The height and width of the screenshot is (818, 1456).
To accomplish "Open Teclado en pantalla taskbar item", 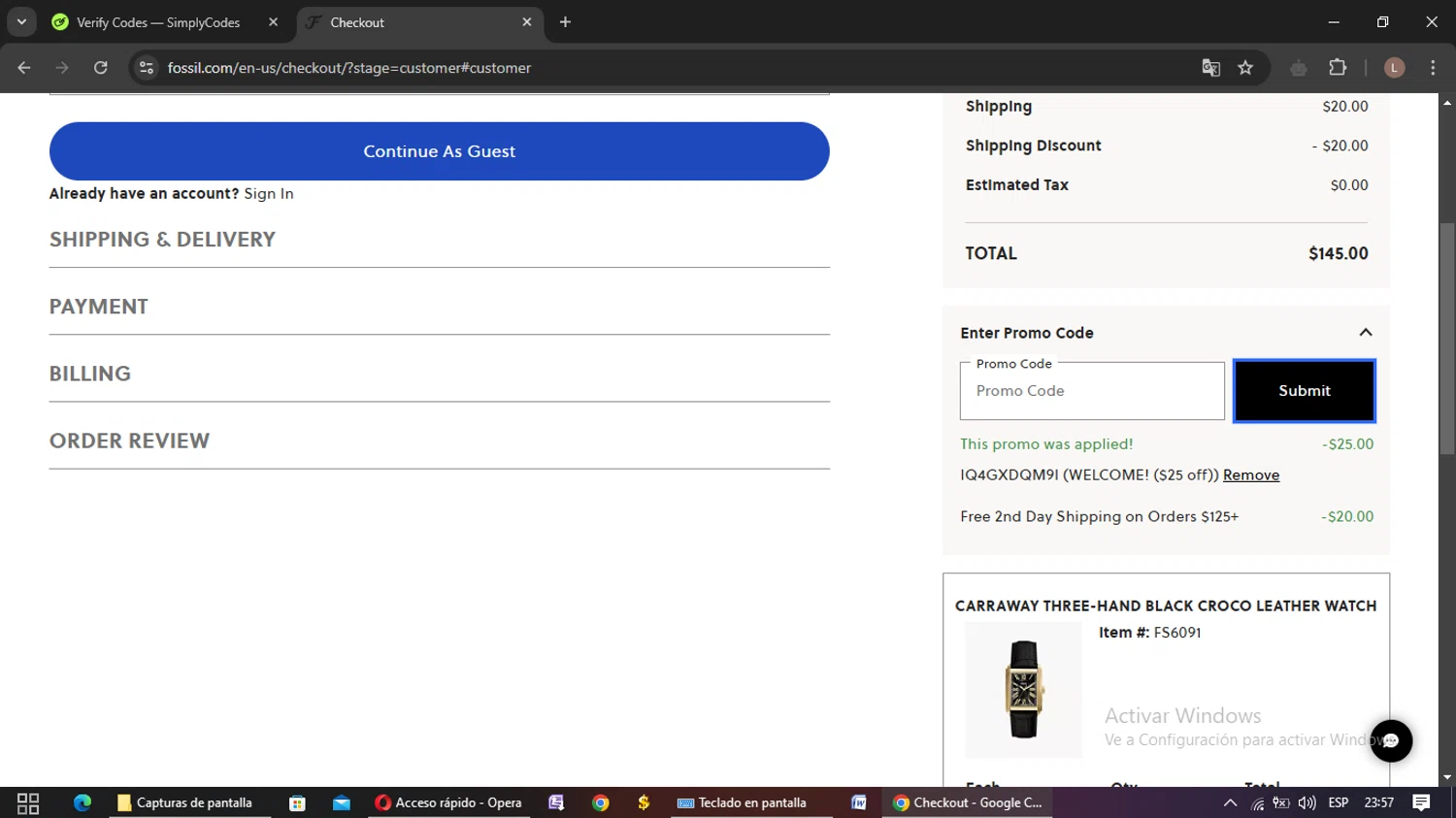I will [752, 803].
